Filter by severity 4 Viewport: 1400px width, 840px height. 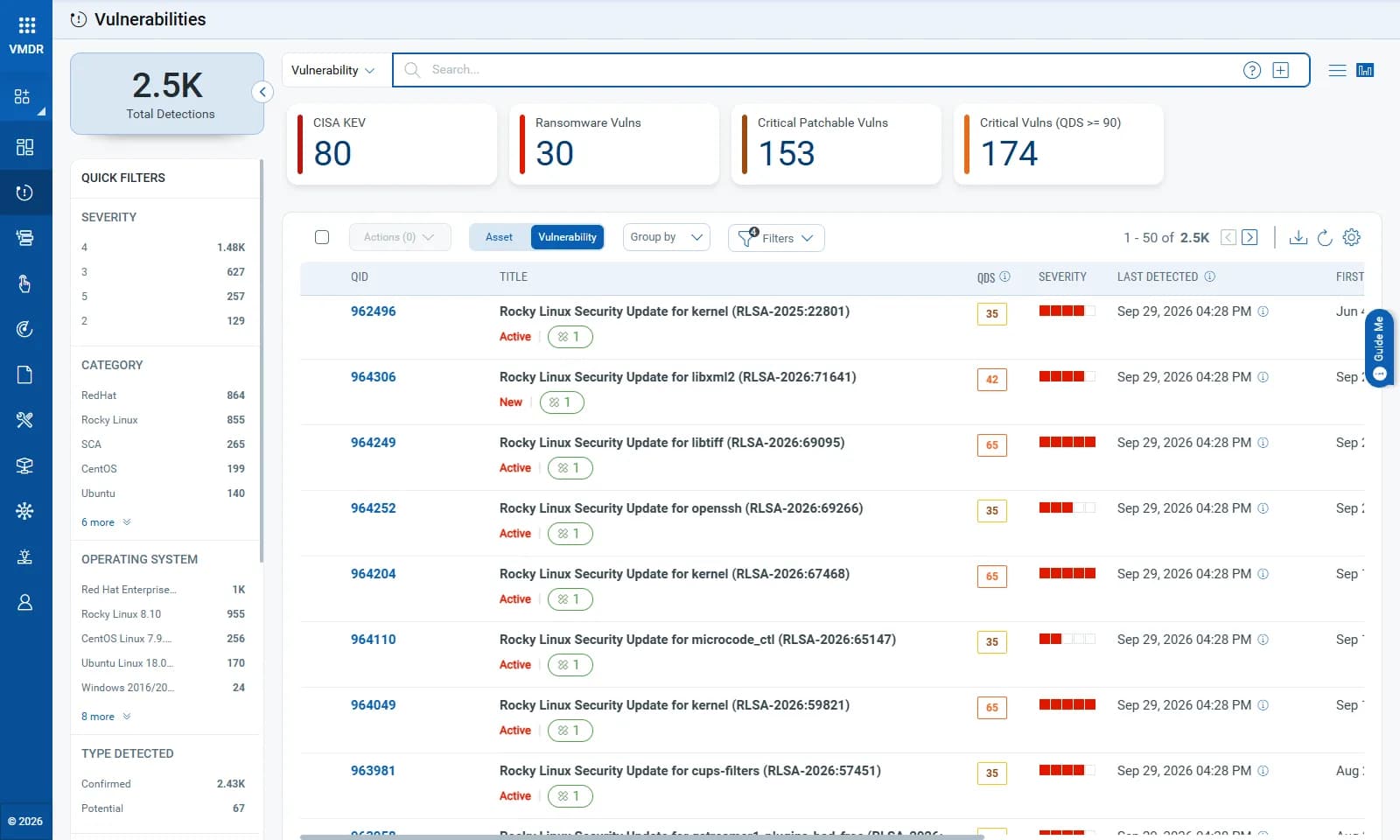[x=163, y=248]
